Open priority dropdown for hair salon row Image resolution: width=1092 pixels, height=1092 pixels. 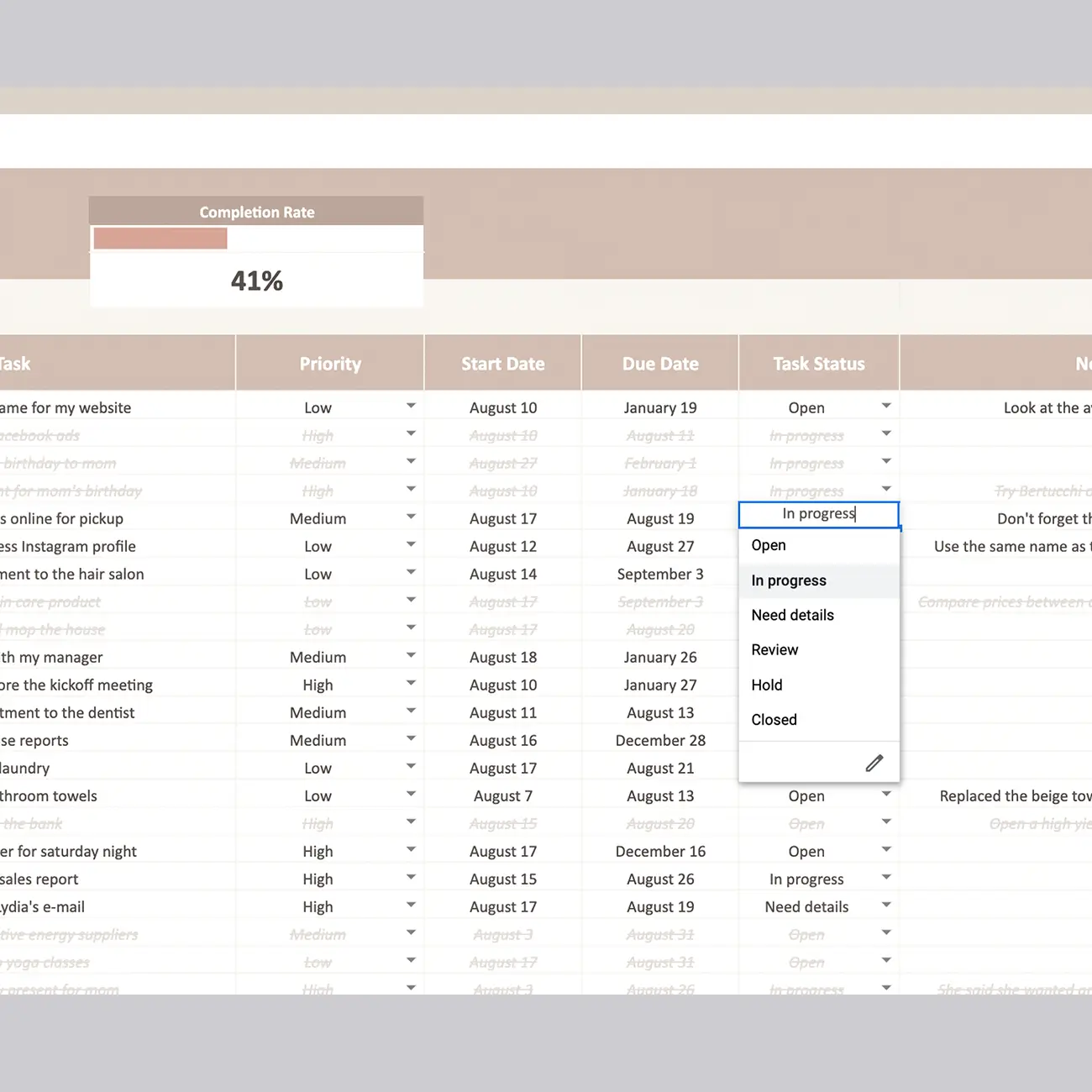(411, 572)
